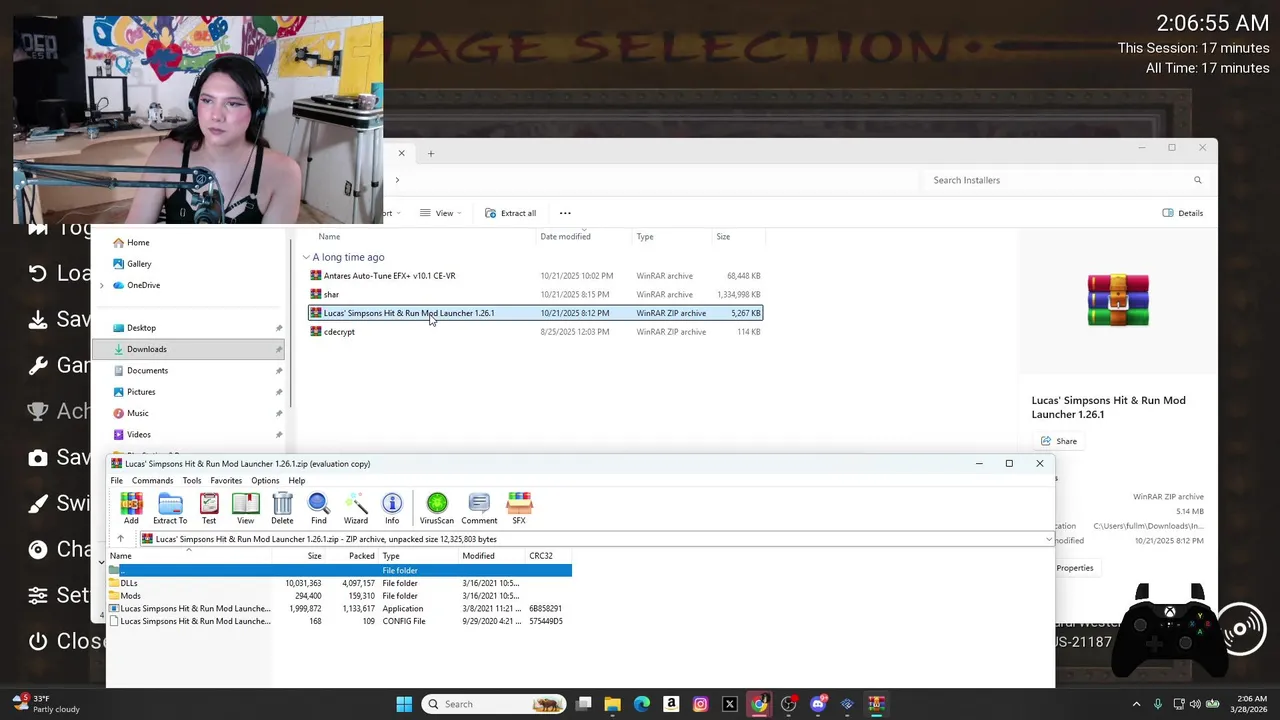Sort archive list by Packed column
This screenshot has width=1280, height=720.
[361, 556]
